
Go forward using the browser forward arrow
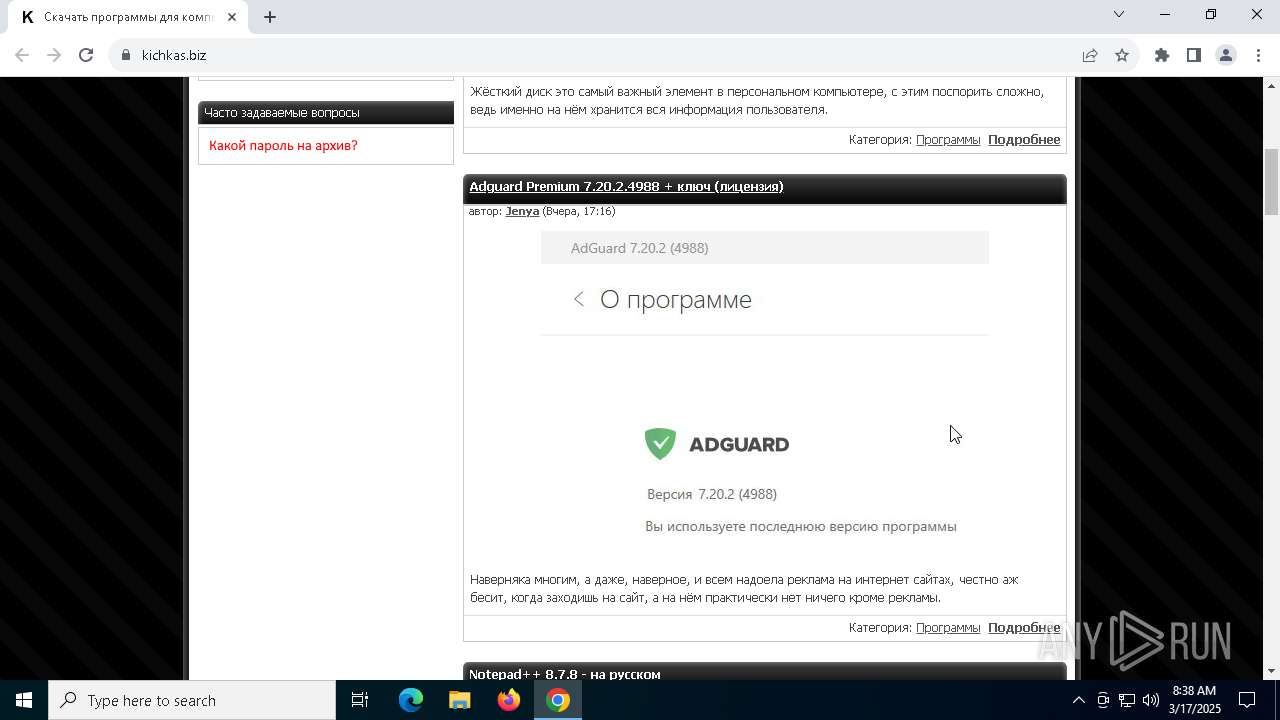click(54, 55)
